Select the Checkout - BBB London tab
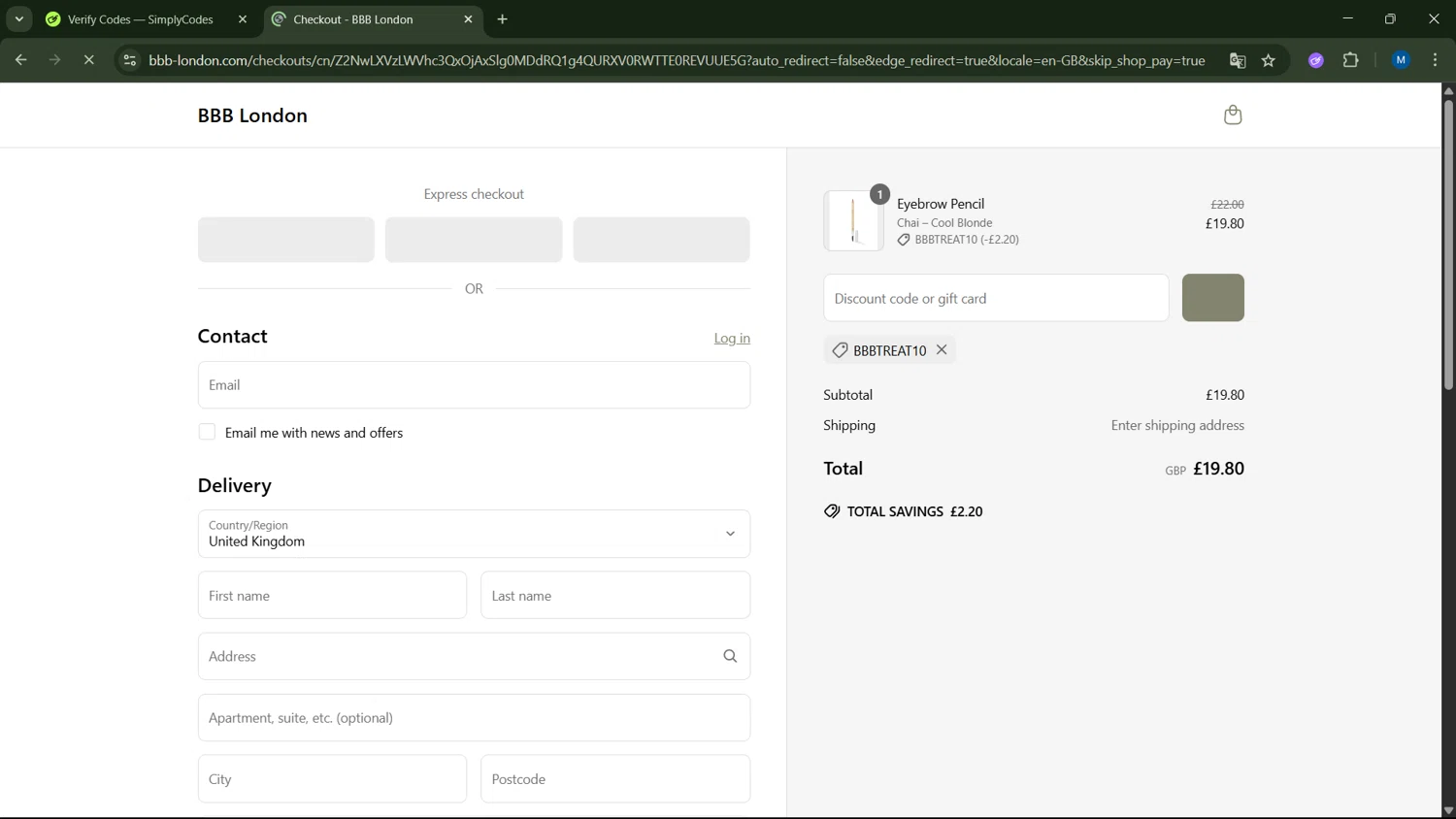 pos(373,19)
